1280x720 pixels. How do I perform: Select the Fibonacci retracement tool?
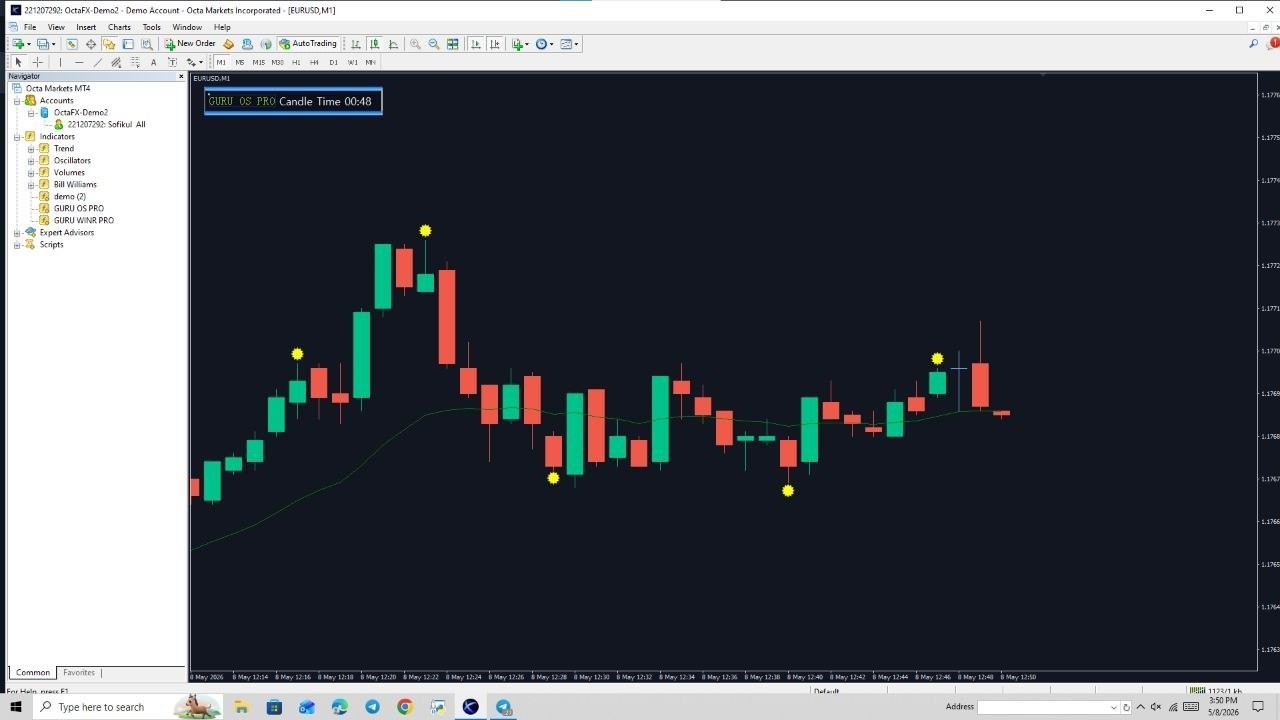tap(135, 62)
